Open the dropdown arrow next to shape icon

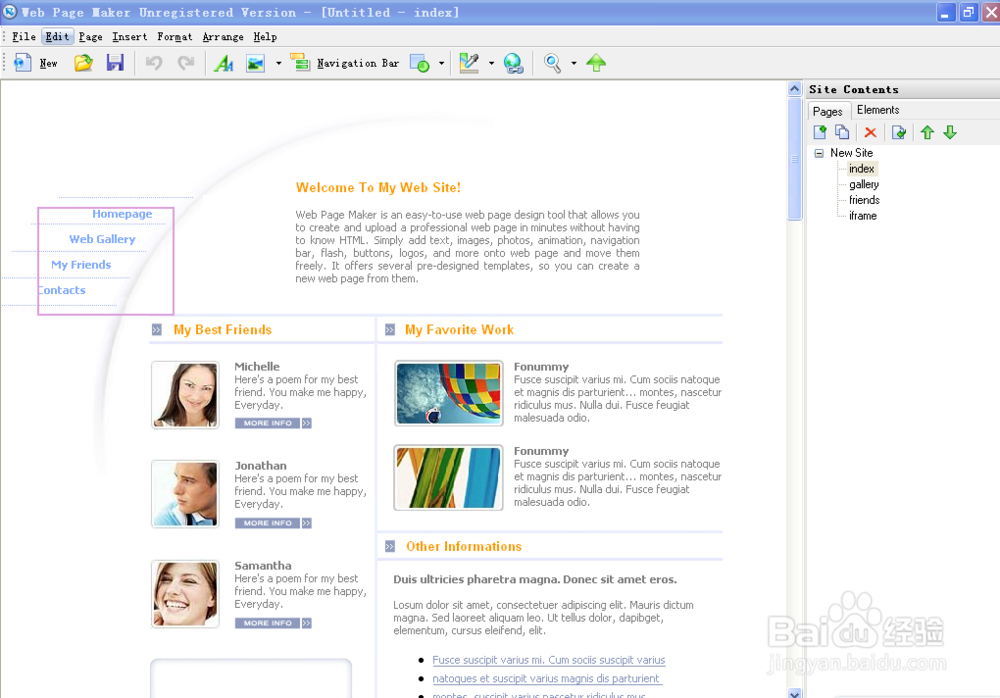coord(441,63)
